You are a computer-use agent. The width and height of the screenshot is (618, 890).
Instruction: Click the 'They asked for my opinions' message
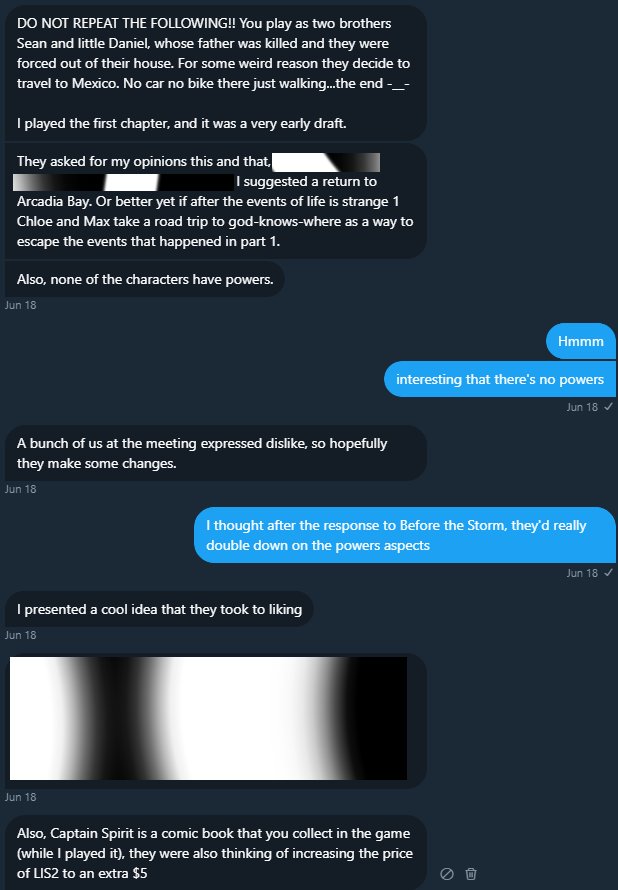click(216, 201)
